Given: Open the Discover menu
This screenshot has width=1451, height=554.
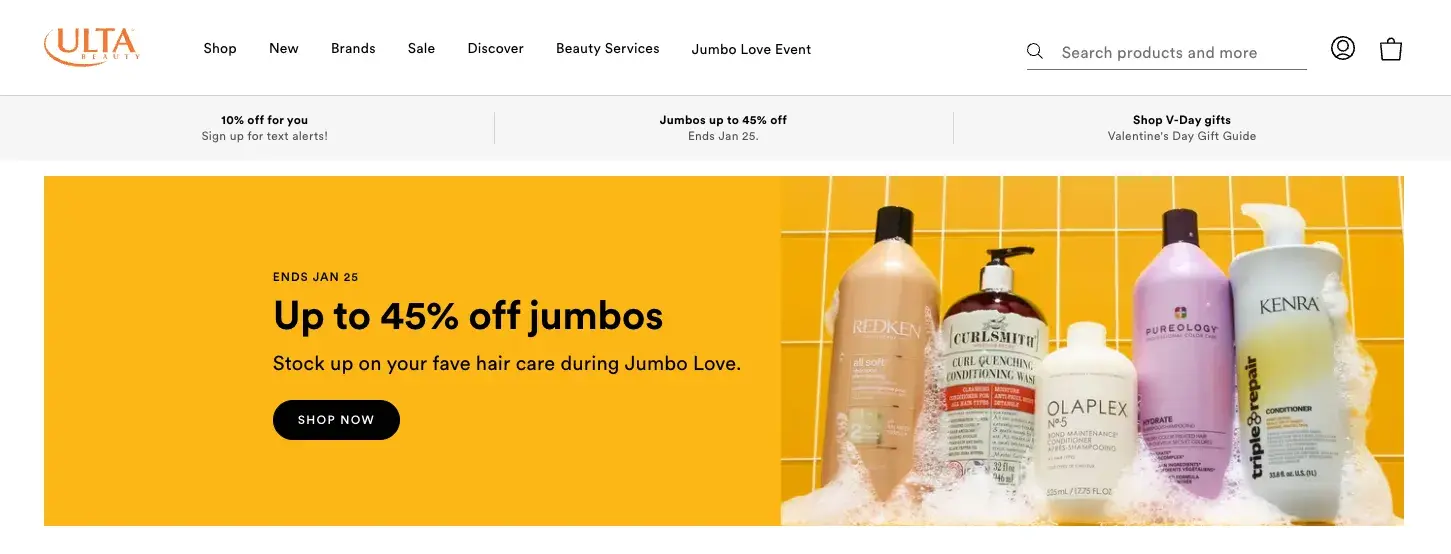Looking at the screenshot, I should pyautogui.click(x=495, y=48).
